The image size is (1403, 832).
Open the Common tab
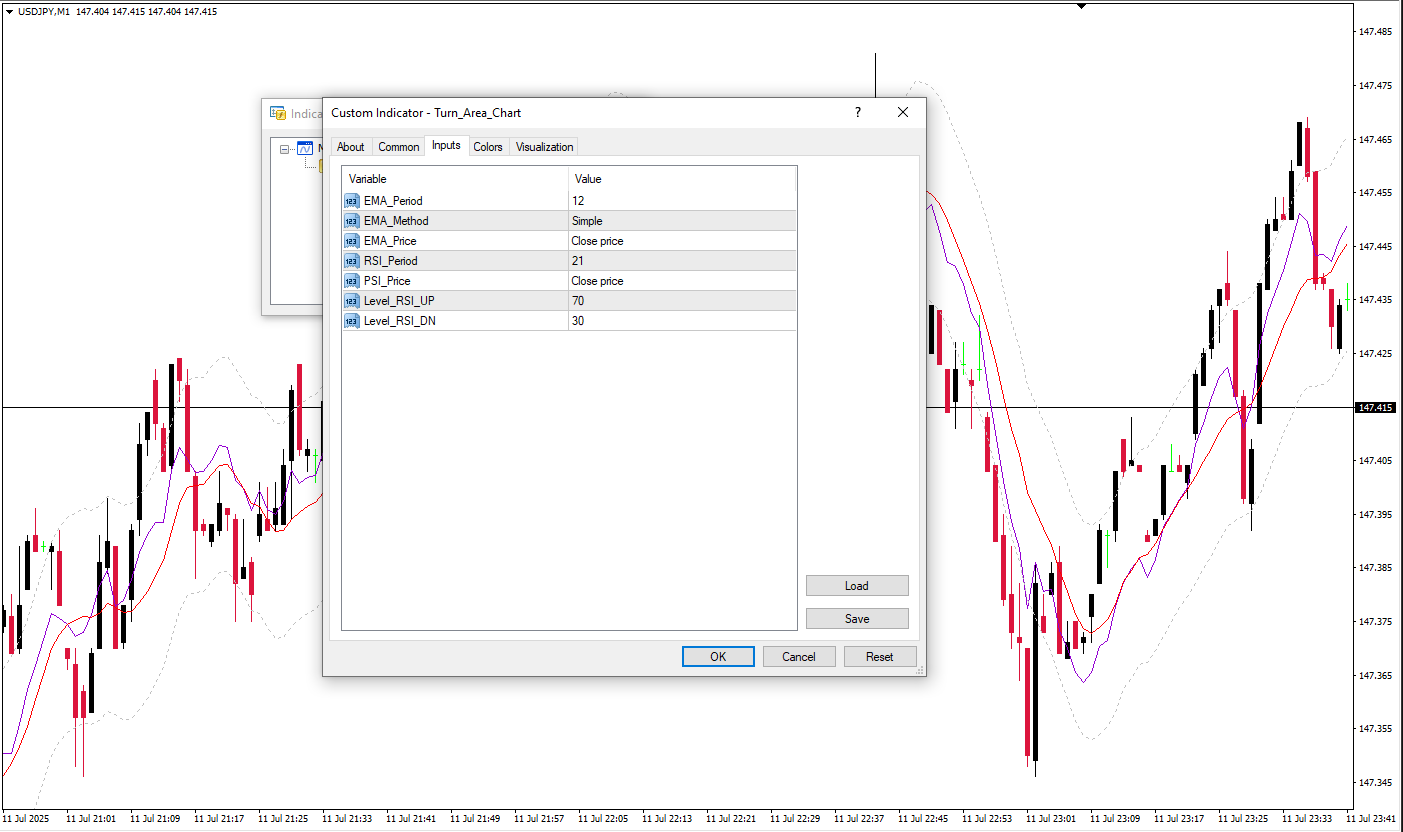[398, 147]
